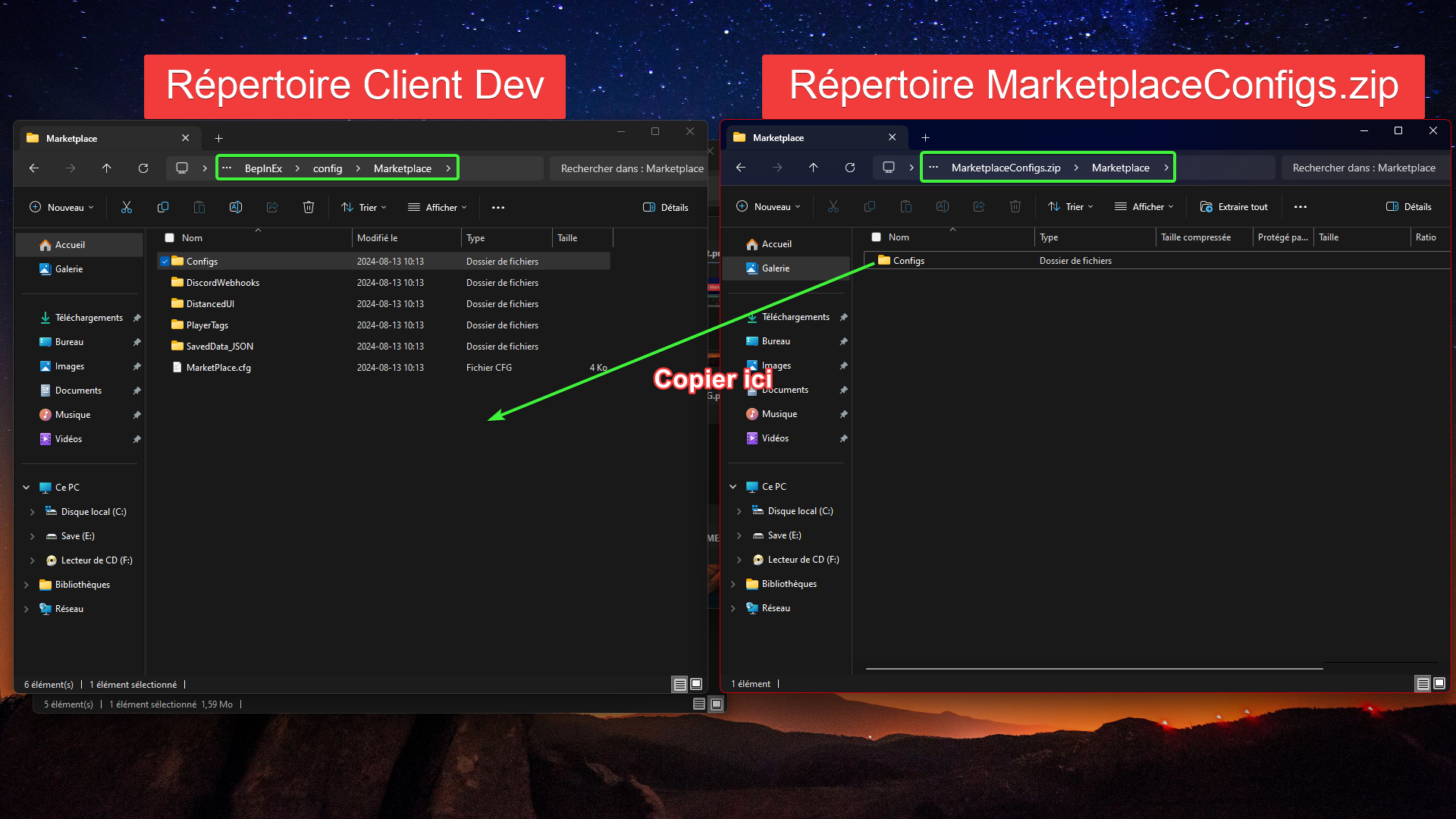This screenshot has width=1456, height=819.
Task: Click Extraire tout button
Action: tap(1234, 206)
